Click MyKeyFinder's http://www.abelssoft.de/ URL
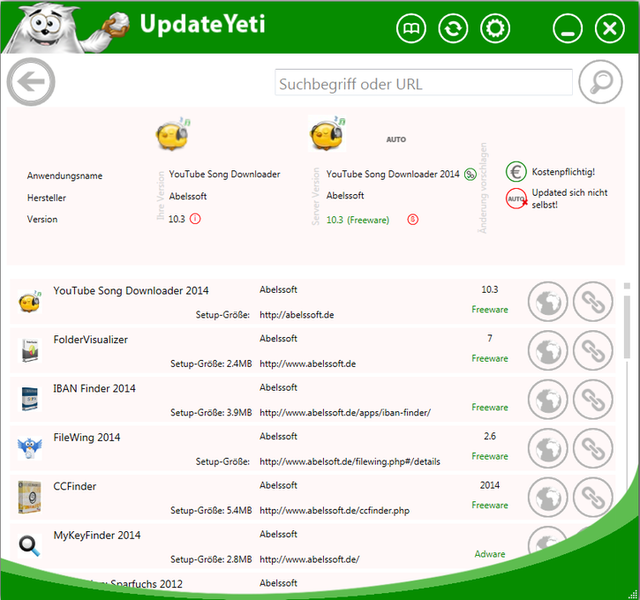This screenshot has width=640, height=600. pos(309,560)
